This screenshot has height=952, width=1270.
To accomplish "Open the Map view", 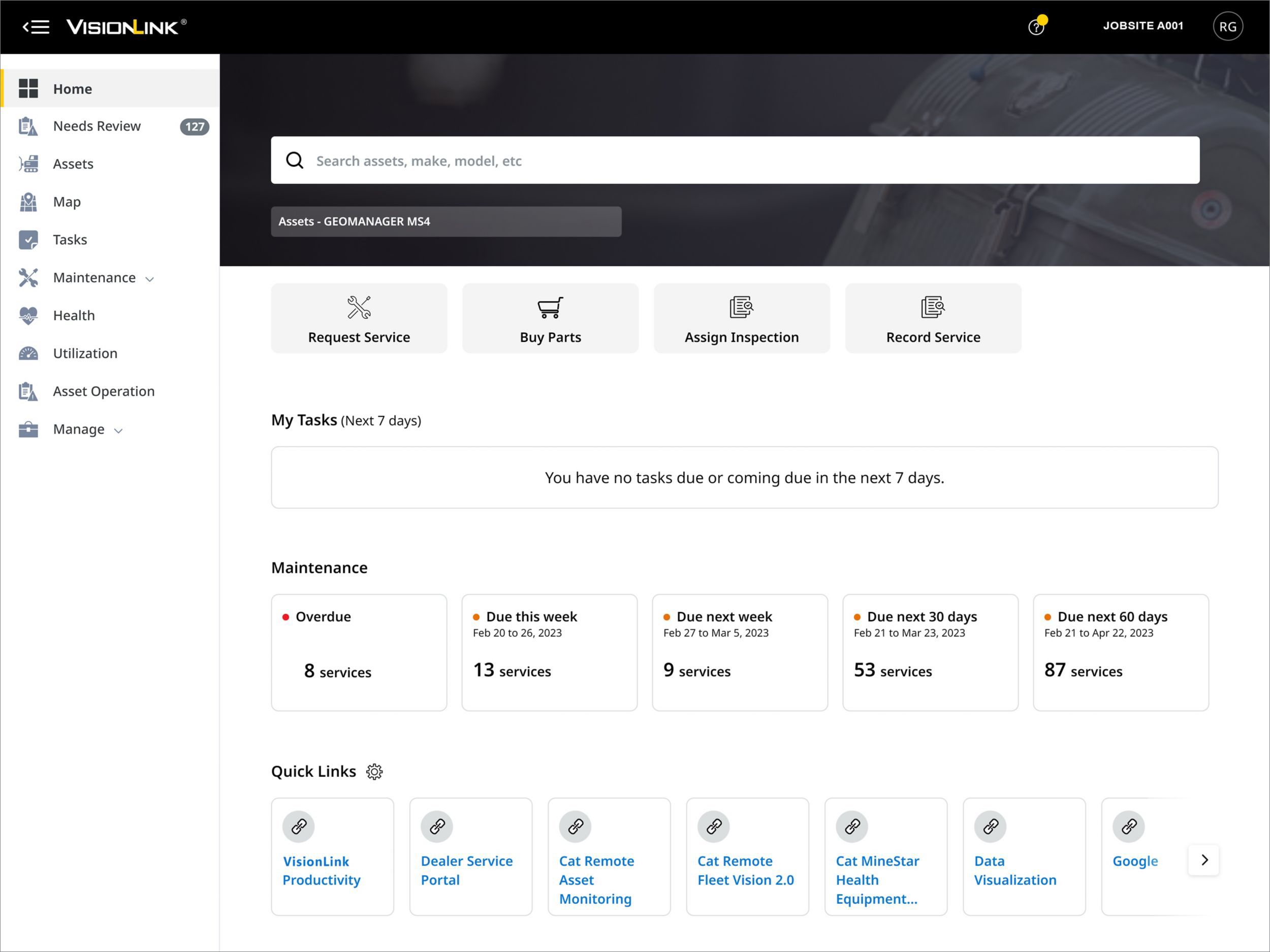I will point(67,202).
